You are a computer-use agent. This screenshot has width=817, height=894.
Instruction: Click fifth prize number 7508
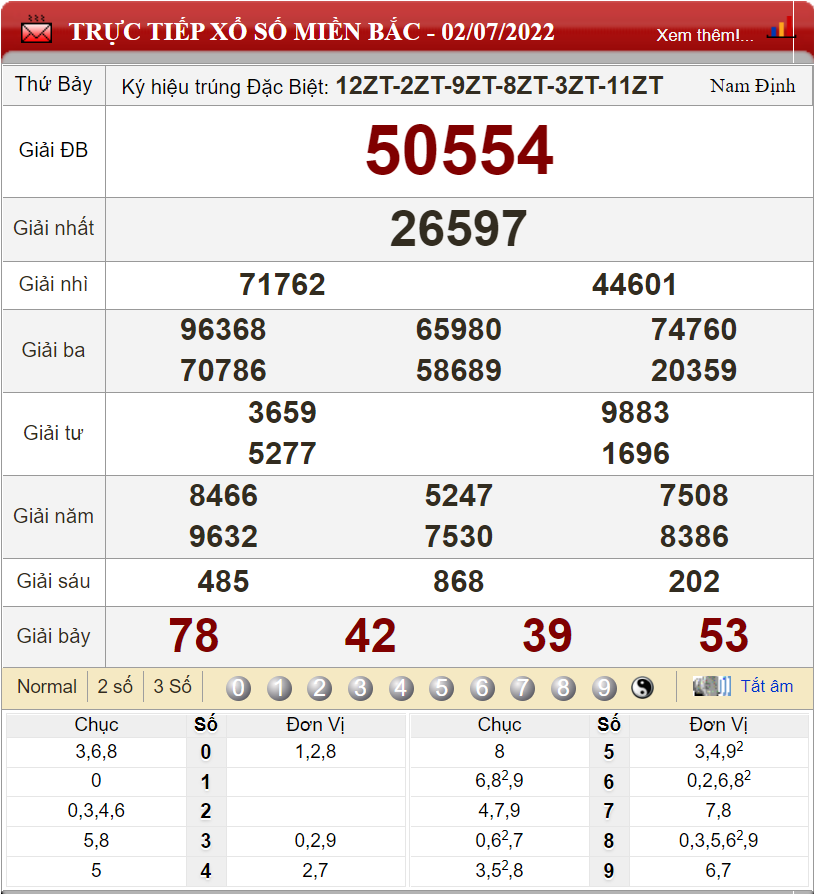click(x=694, y=495)
